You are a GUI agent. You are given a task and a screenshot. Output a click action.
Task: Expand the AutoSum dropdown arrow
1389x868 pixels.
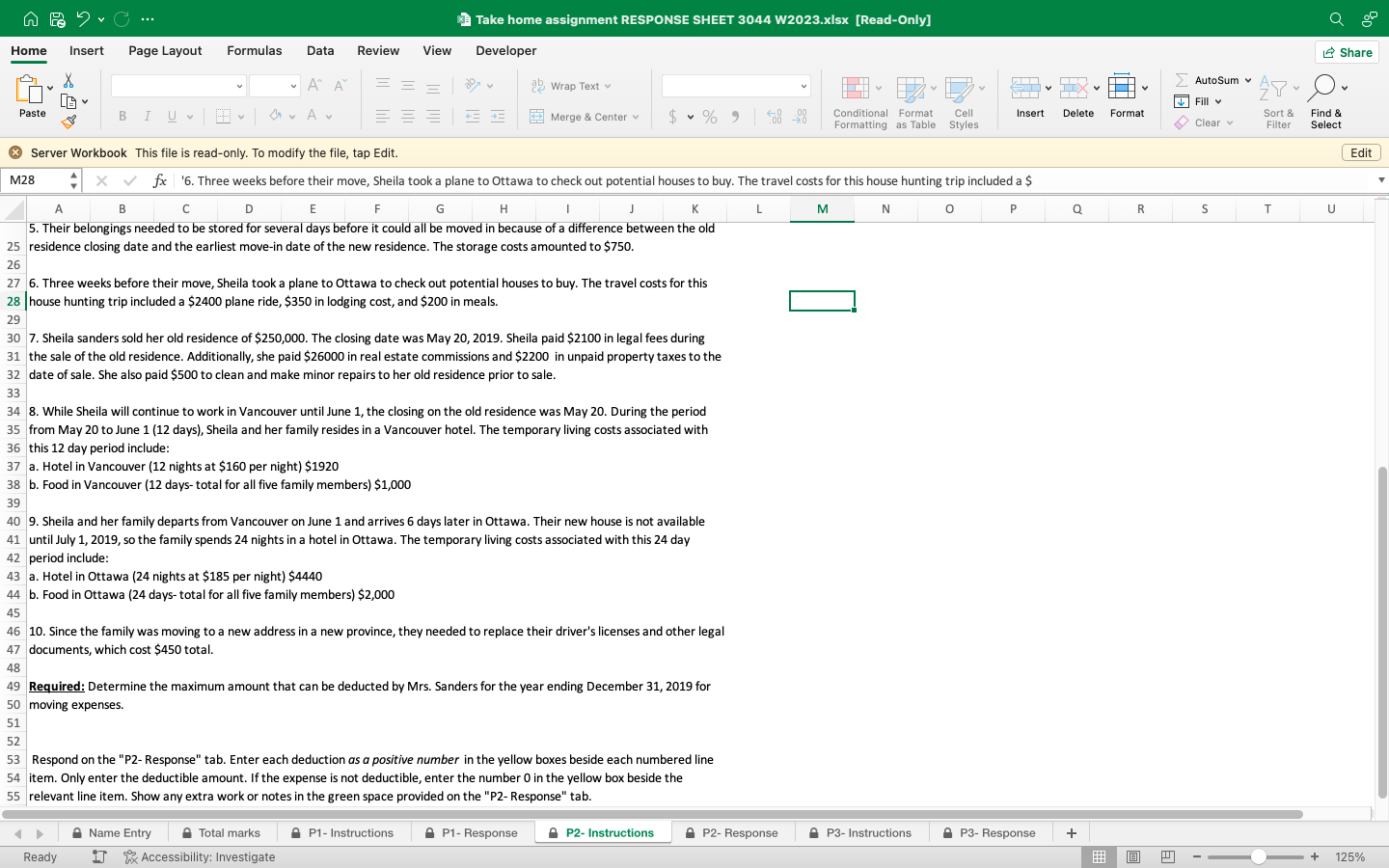(x=1247, y=80)
